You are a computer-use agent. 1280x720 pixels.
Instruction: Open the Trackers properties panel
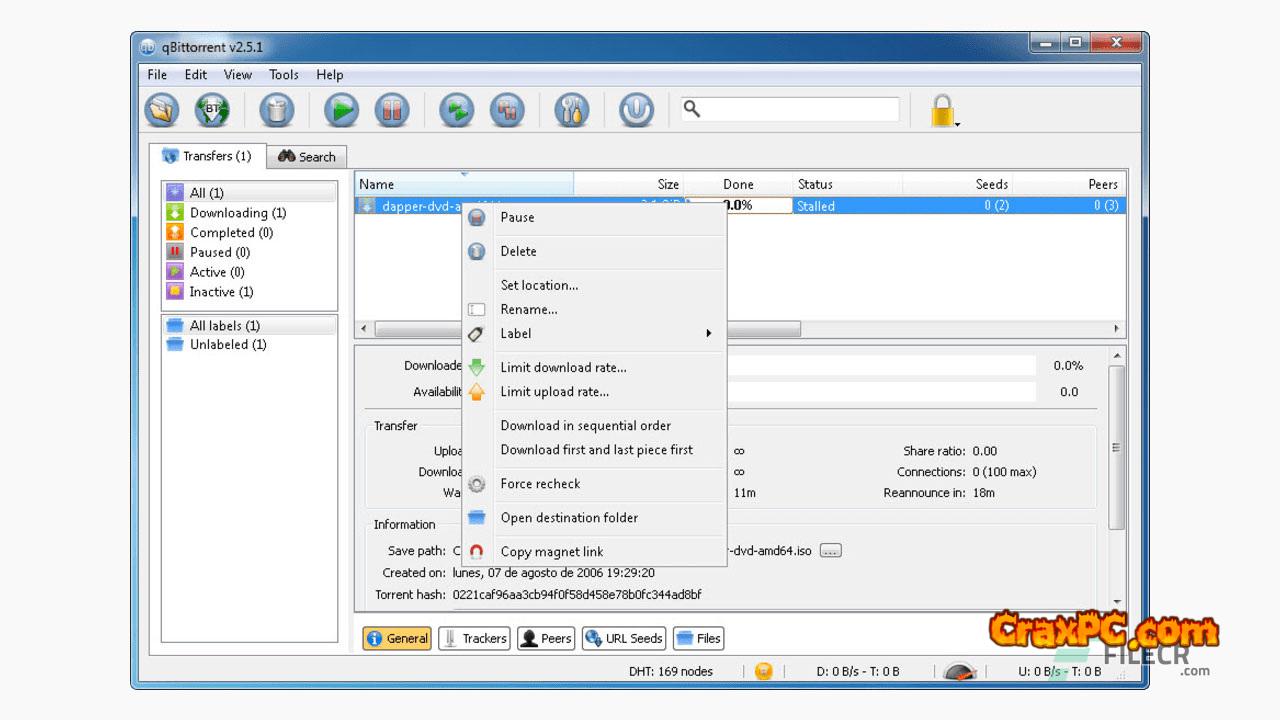475,639
